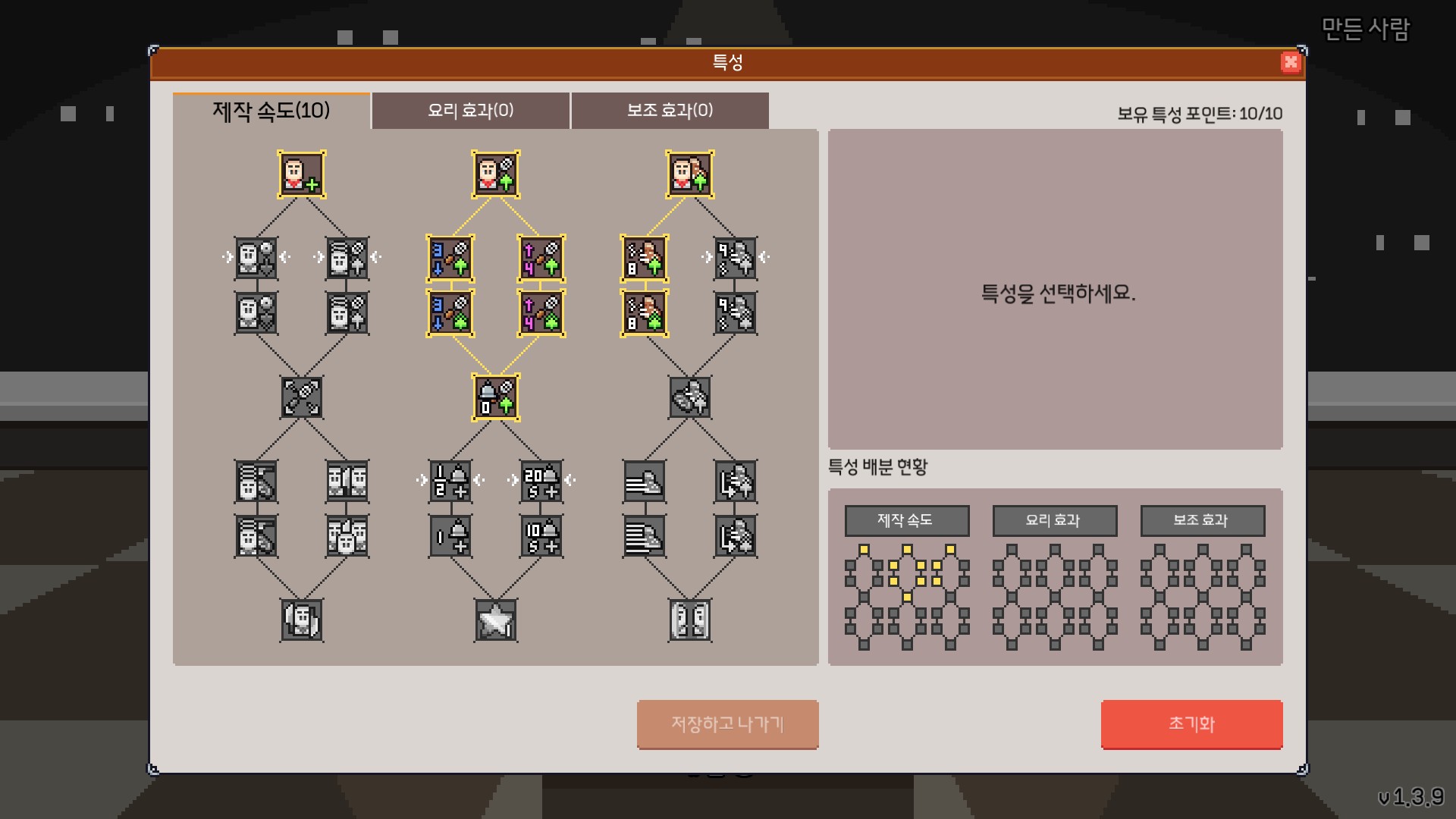Click the 제작 속도 allocation header
1456x819 pixels.
click(907, 521)
